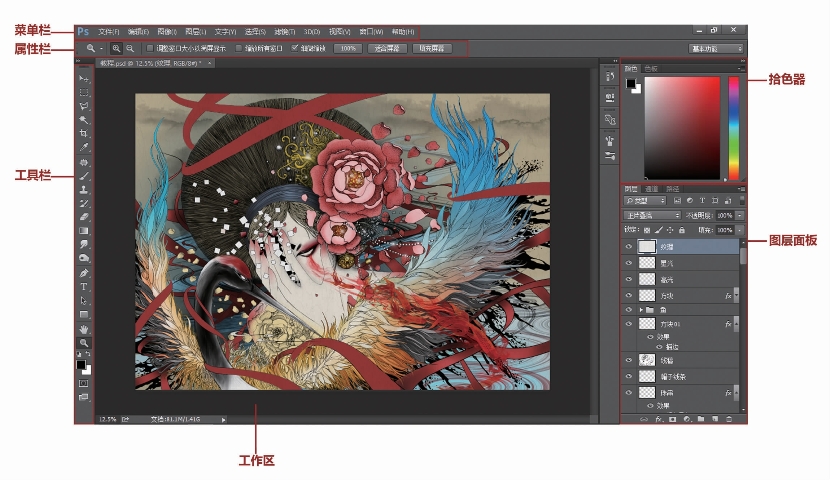Enable 调整窗口大小以满屏显示 checkbox
This screenshot has height=480, width=830.
click(x=150, y=48)
